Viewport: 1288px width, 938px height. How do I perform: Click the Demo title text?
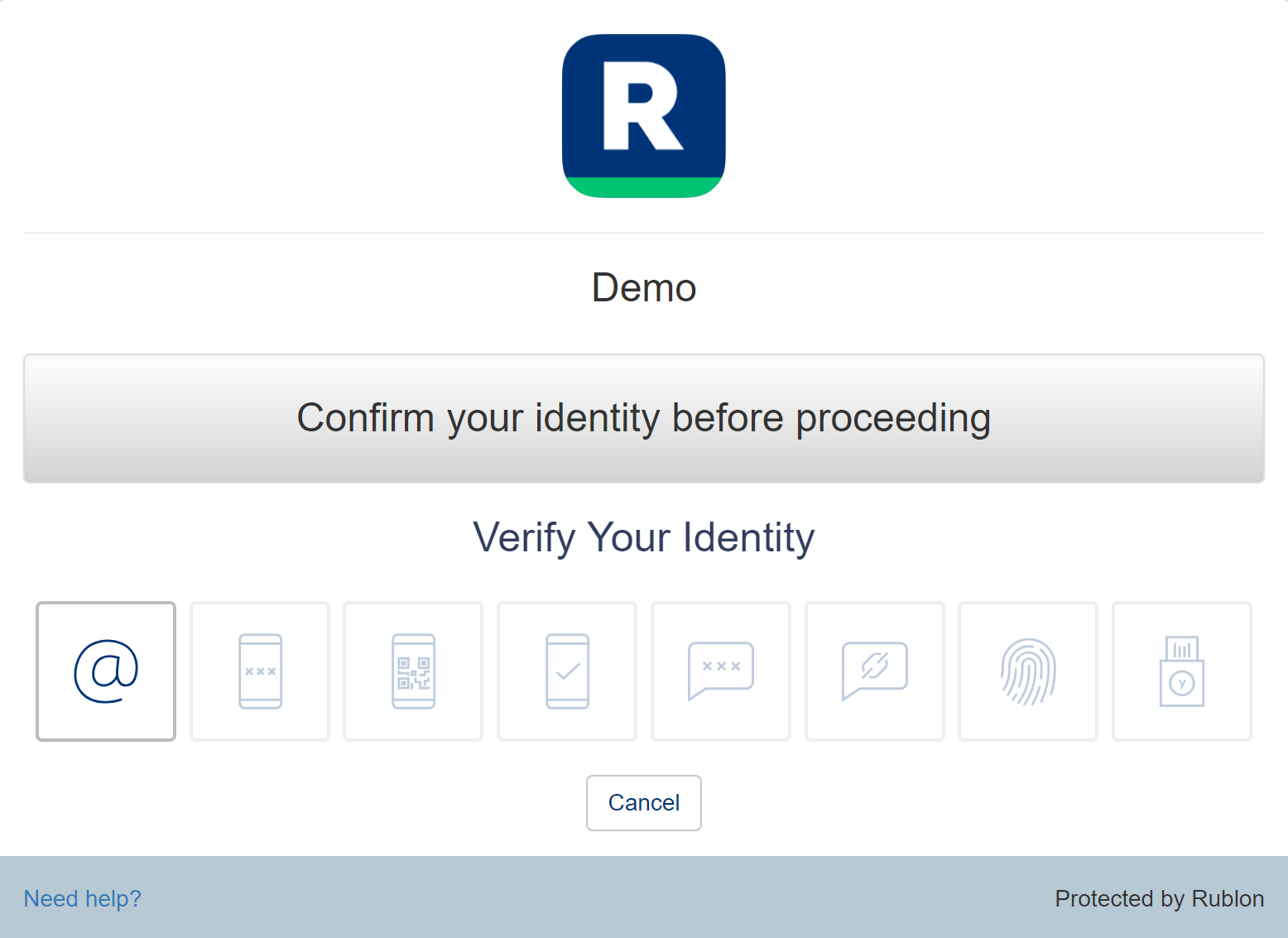pyautogui.click(x=644, y=288)
